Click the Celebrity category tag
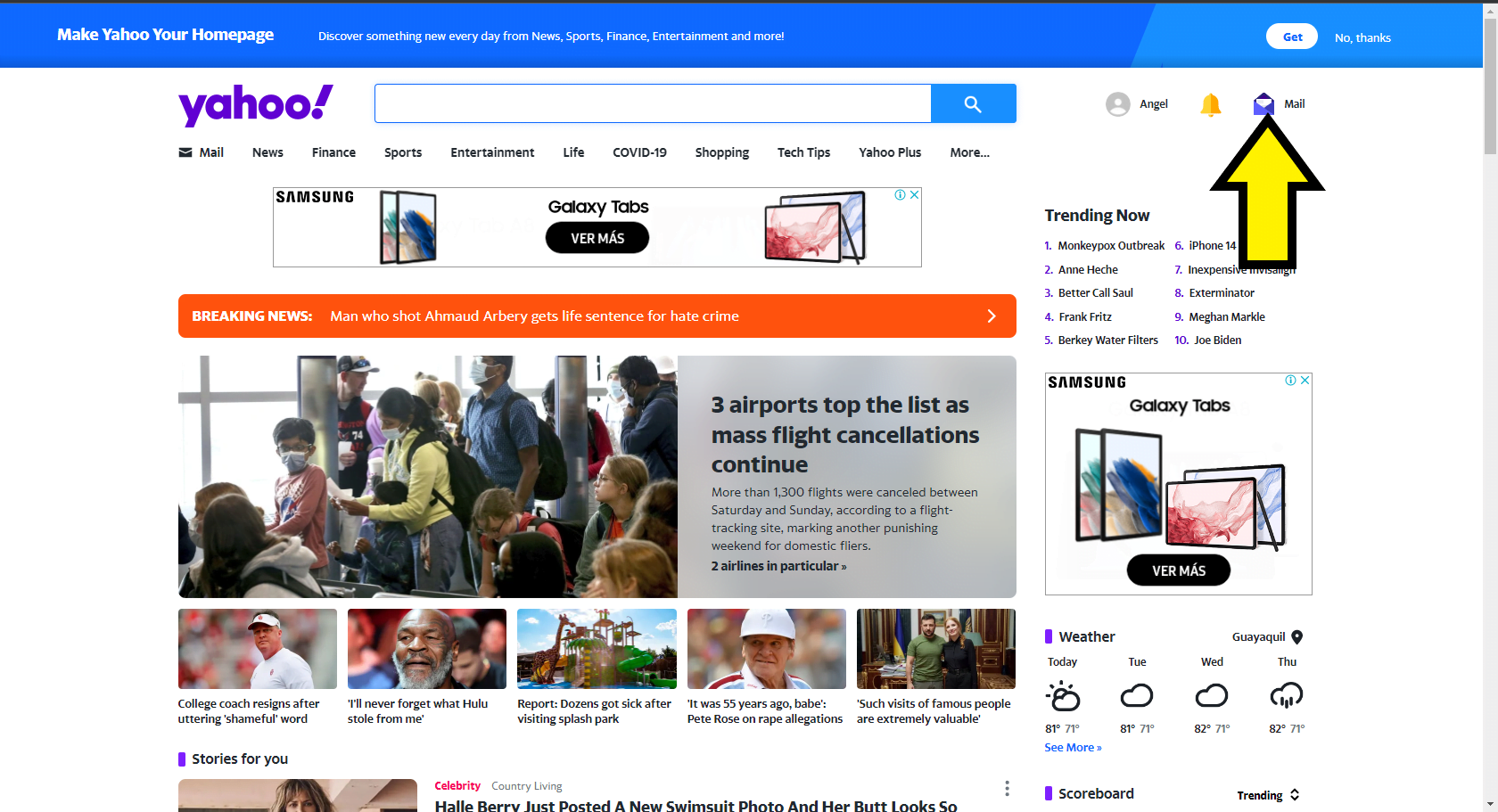 pos(457,786)
